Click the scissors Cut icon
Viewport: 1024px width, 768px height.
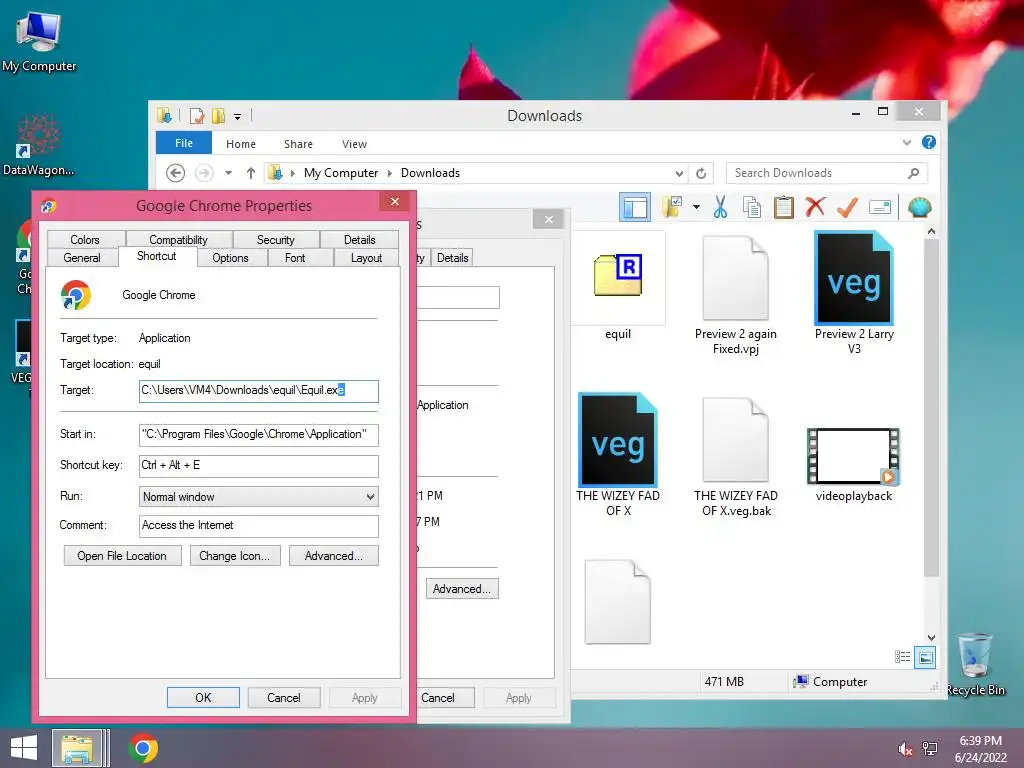pyautogui.click(x=720, y=207)
